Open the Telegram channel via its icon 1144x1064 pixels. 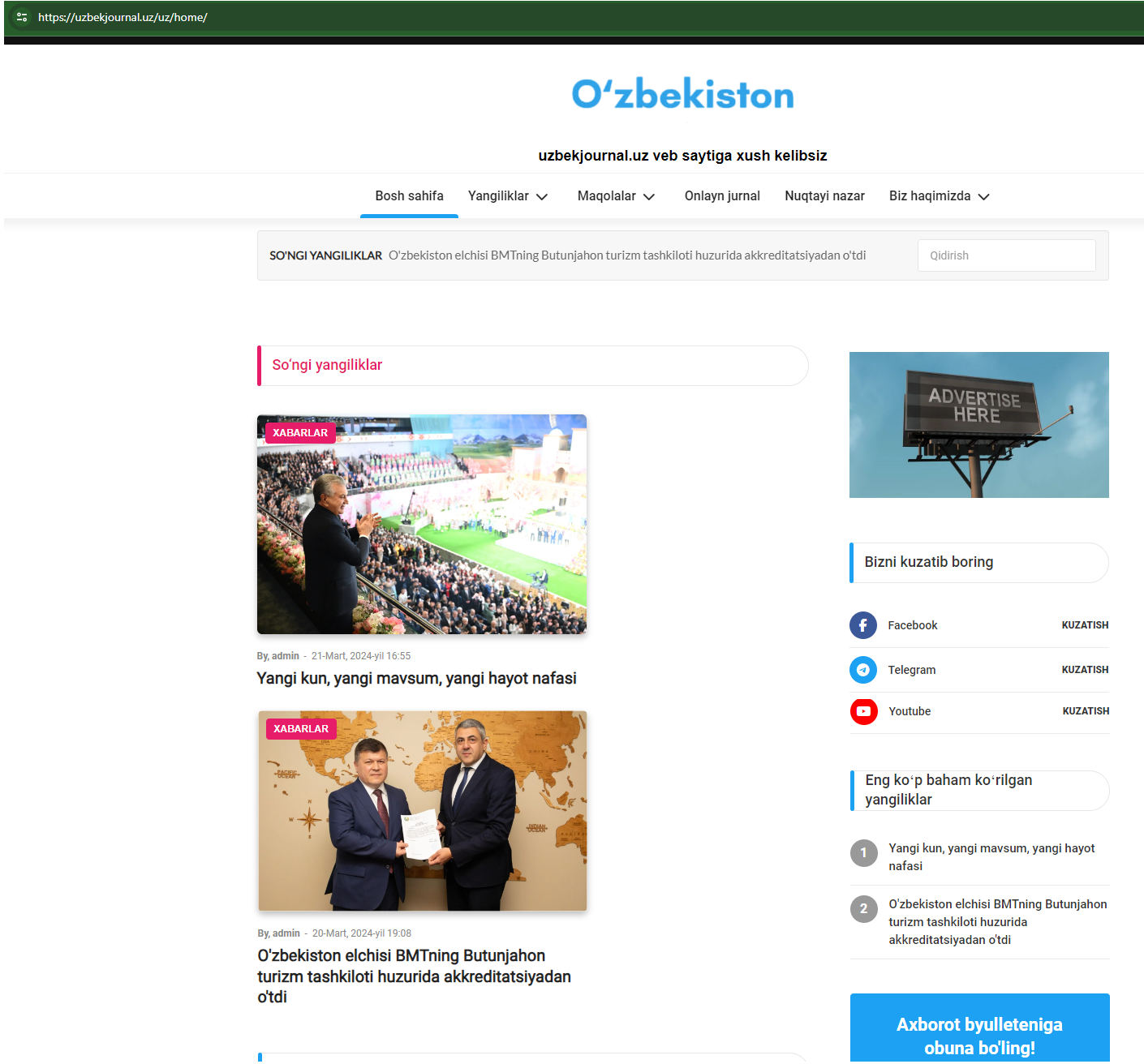[863, 670]
